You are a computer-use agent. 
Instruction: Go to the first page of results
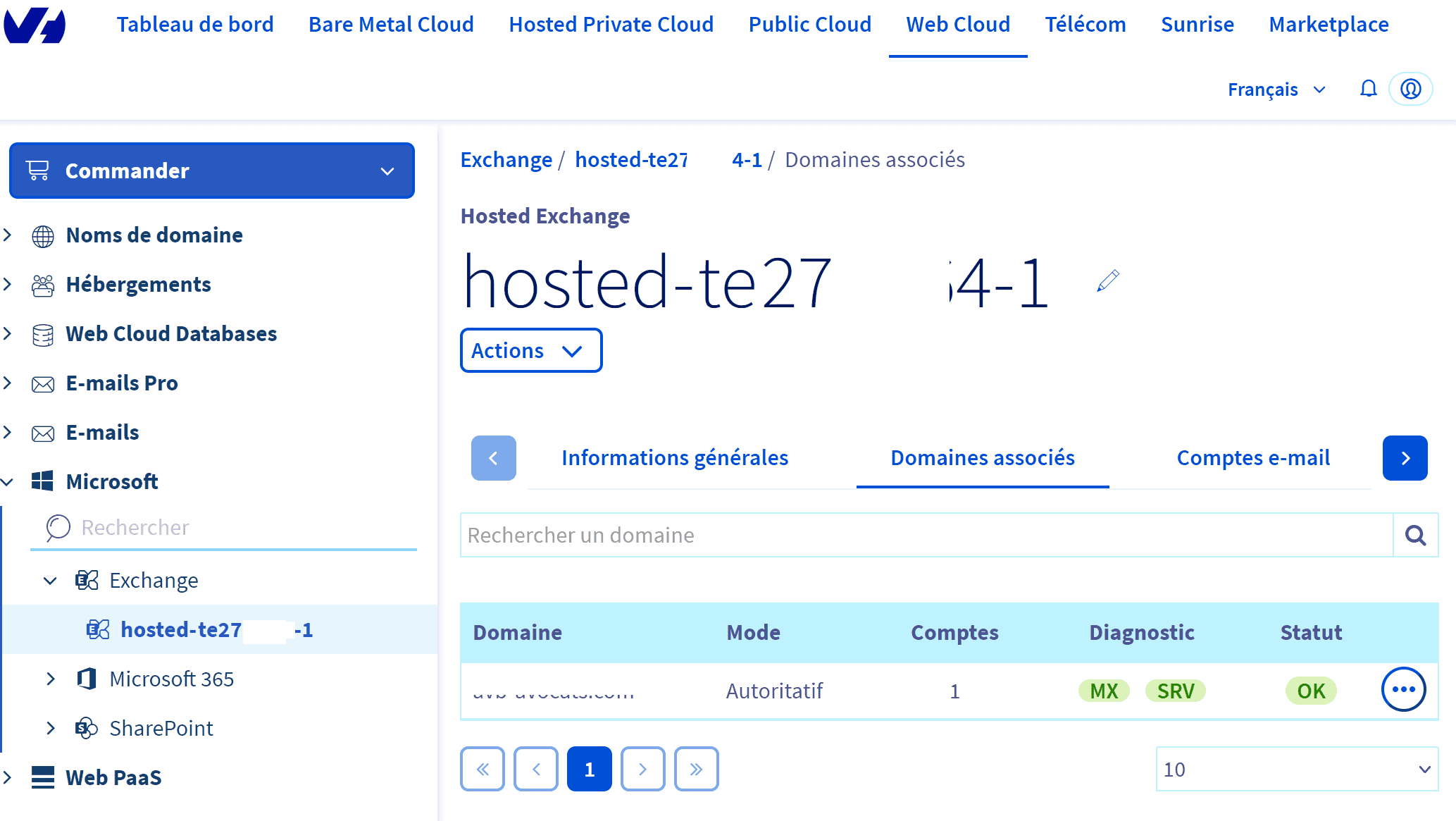pos(483,769)
